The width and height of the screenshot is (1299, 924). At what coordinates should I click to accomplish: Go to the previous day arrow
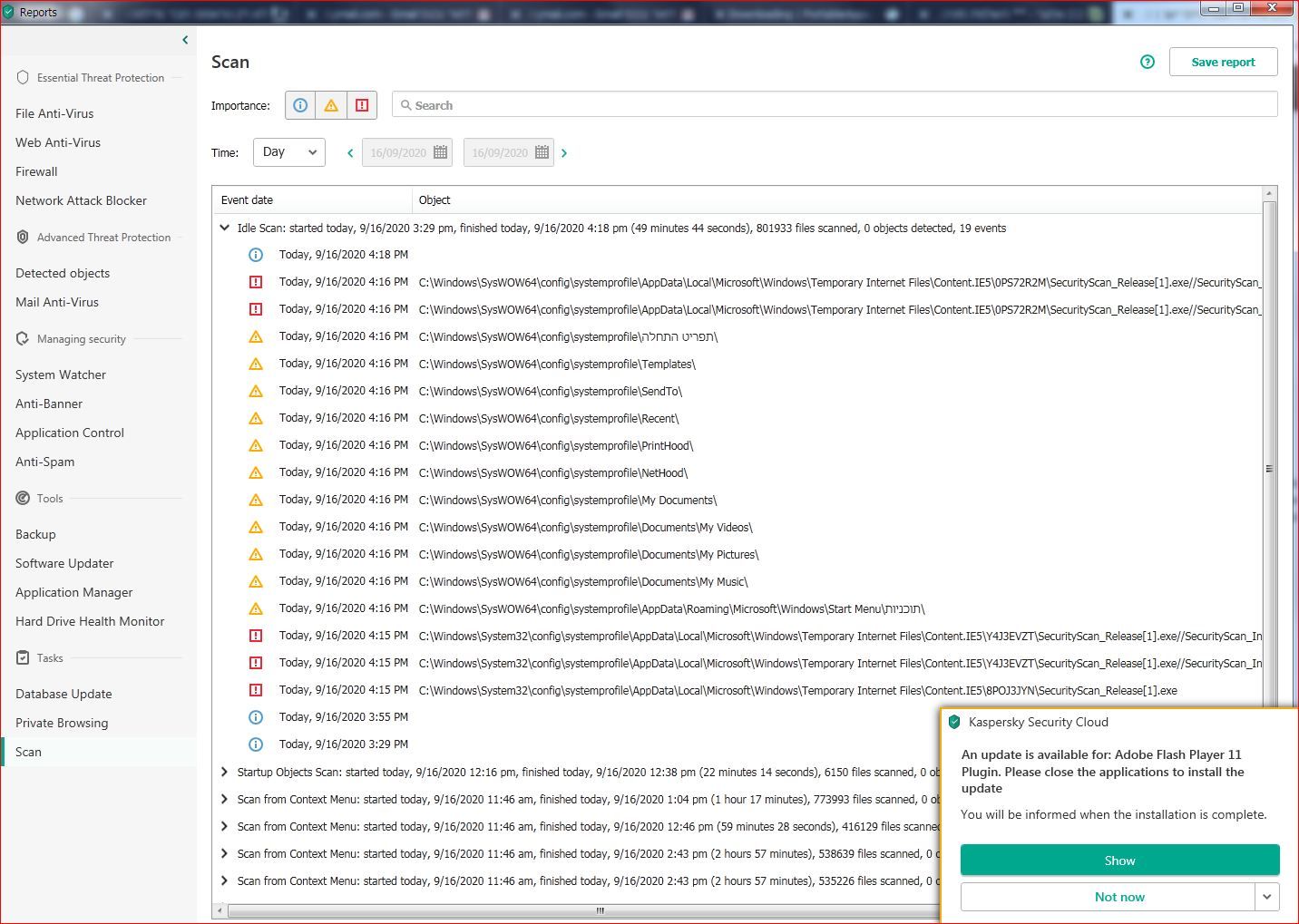pos(350,153)
